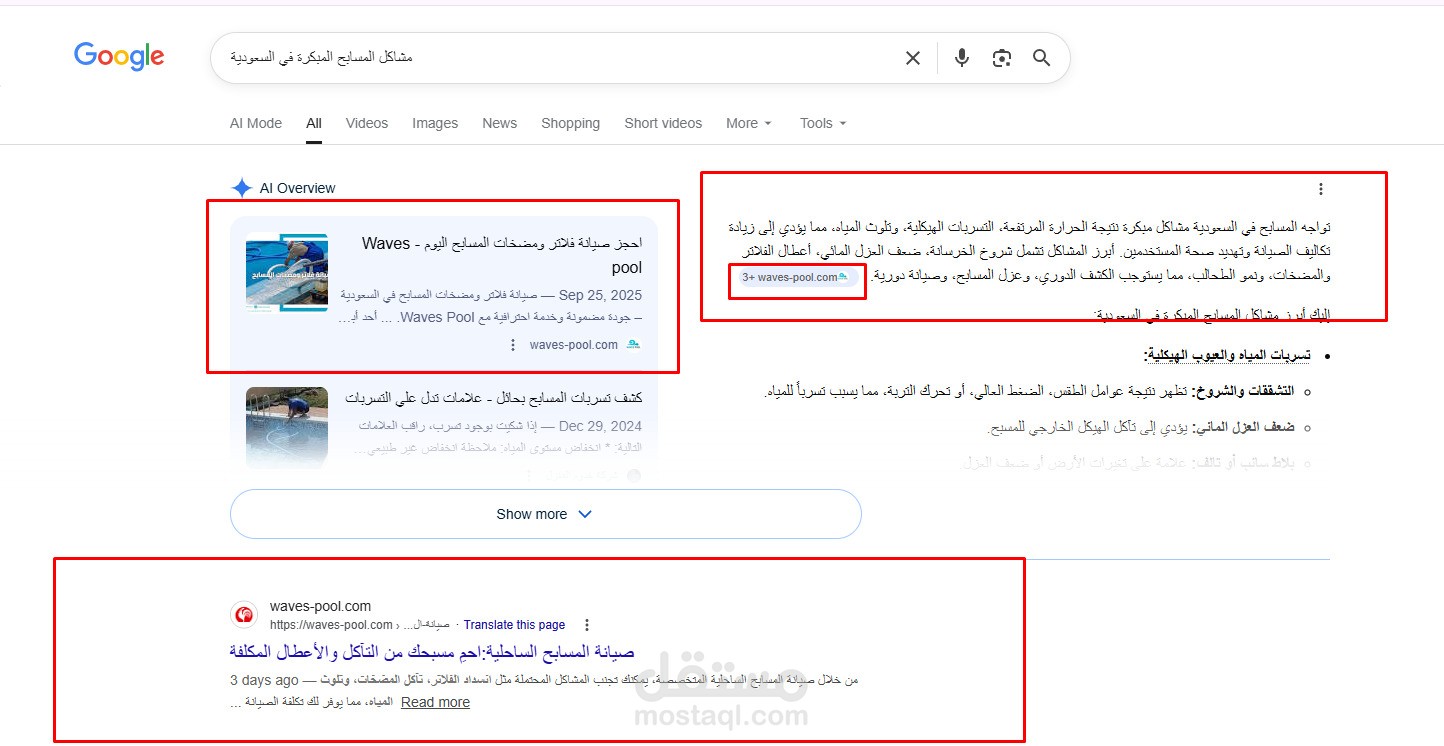Switch to AI Mode tab
Viewport: 1444px width, 746px height.
(256, 123)
